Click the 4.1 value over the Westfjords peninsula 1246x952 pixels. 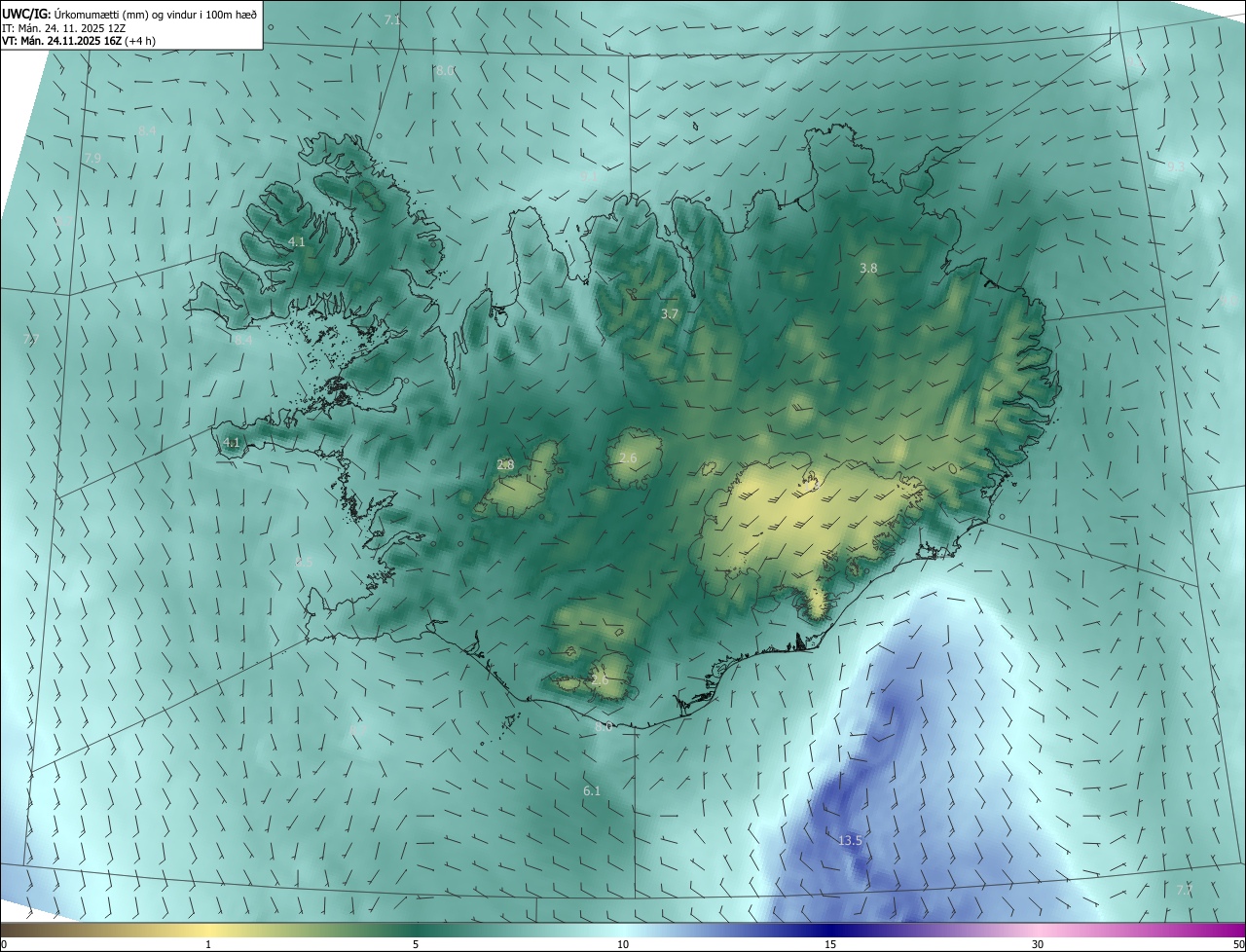coord(297,241)
